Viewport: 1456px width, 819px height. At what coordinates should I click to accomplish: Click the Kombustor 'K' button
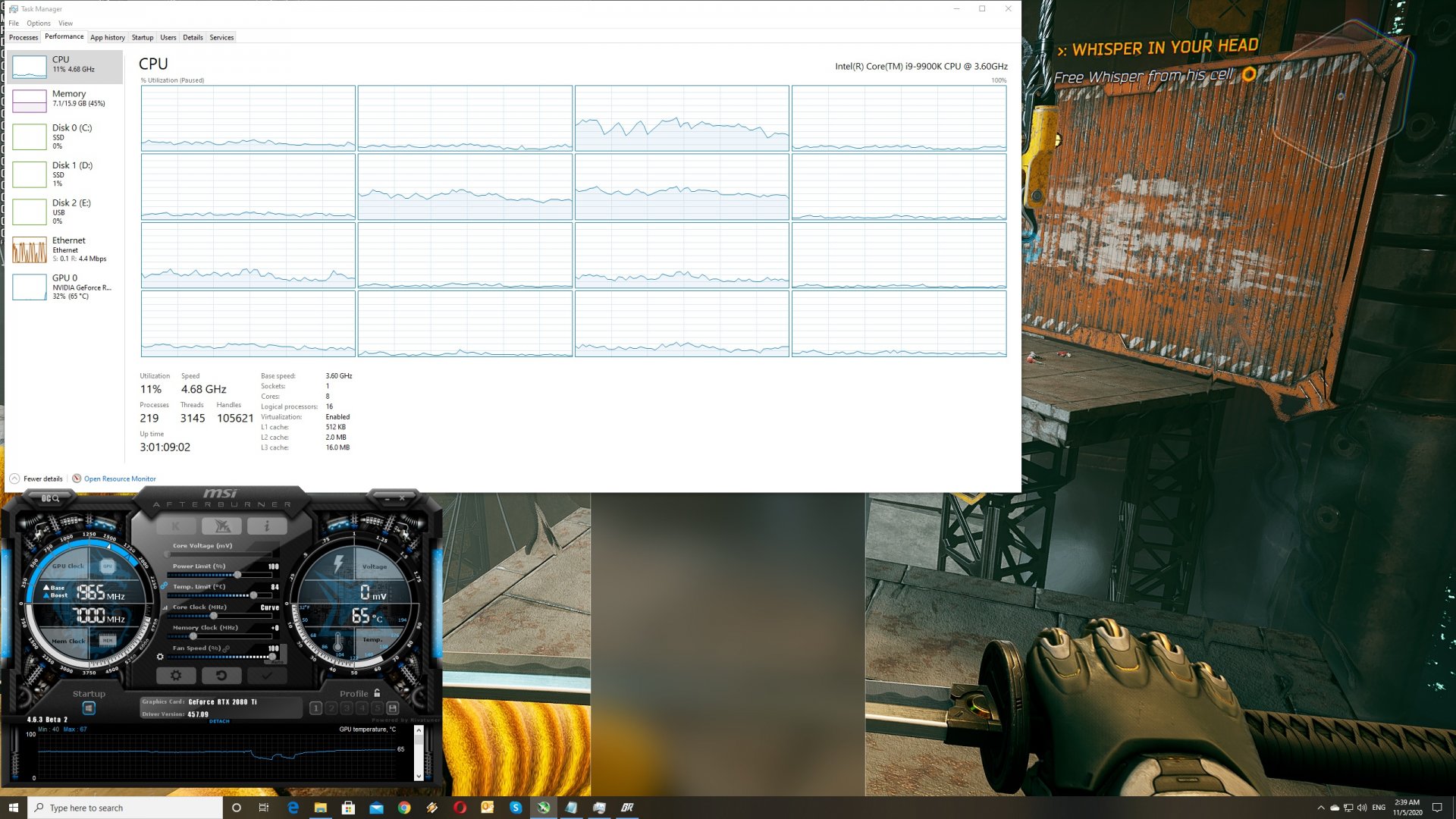(x=176, y=526)
